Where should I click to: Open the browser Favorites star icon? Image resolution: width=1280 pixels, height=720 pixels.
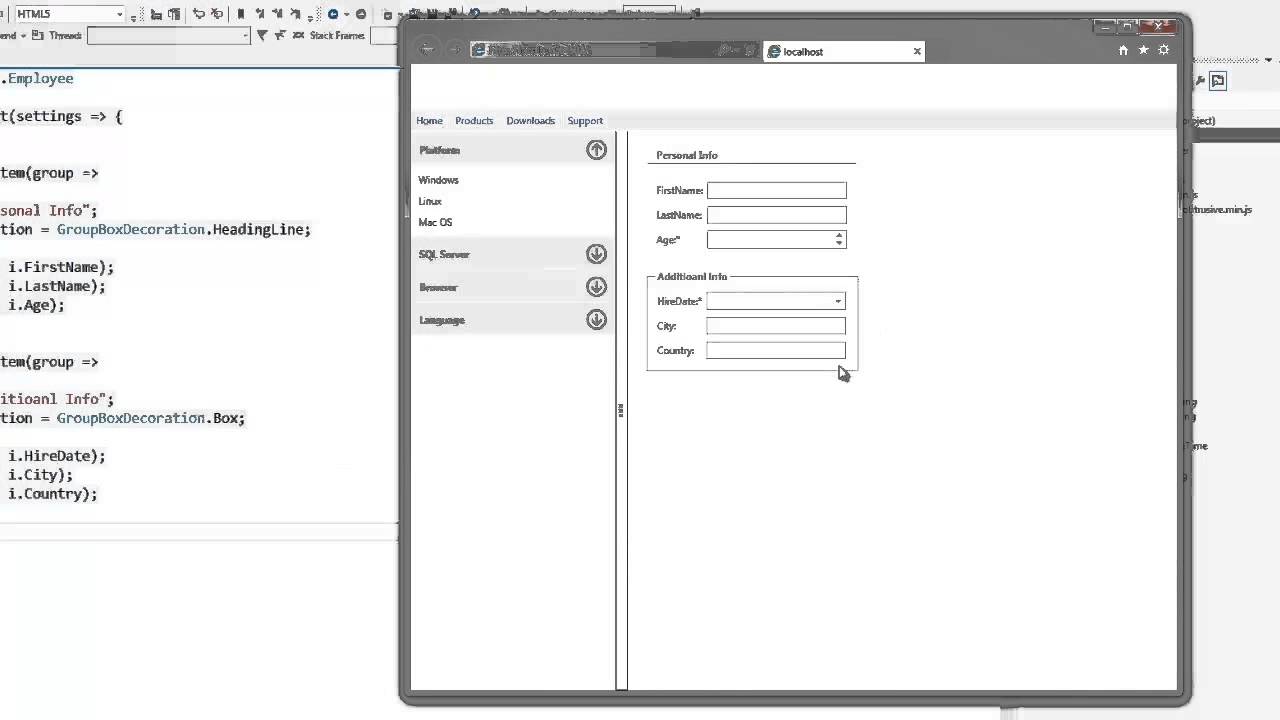click(1143, 50)
